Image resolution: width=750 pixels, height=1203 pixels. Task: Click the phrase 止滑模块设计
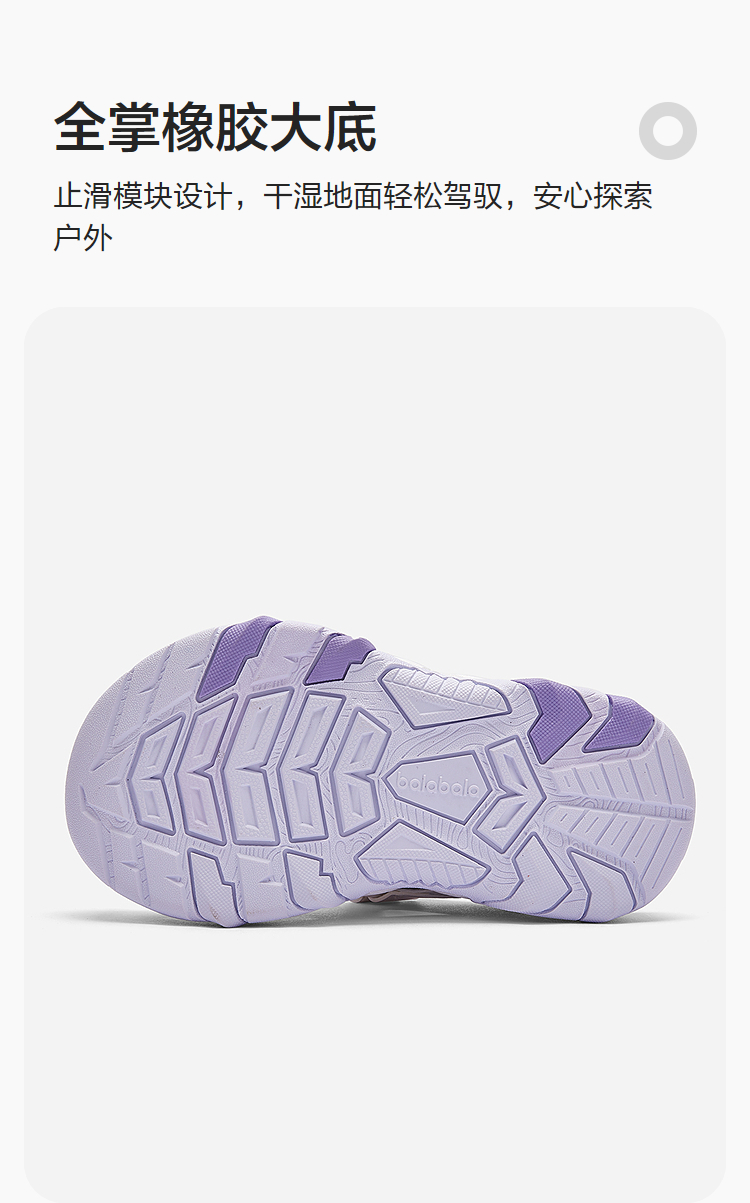click(143, 196)
